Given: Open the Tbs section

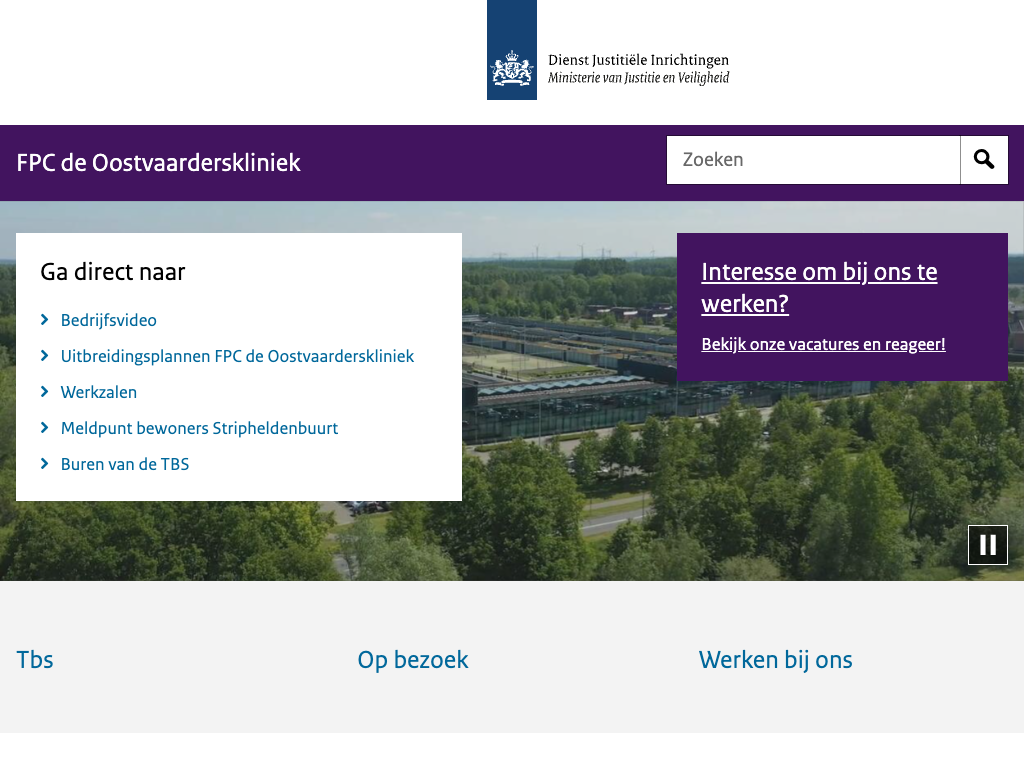Looking at the screenshot, I should [35, 660].
